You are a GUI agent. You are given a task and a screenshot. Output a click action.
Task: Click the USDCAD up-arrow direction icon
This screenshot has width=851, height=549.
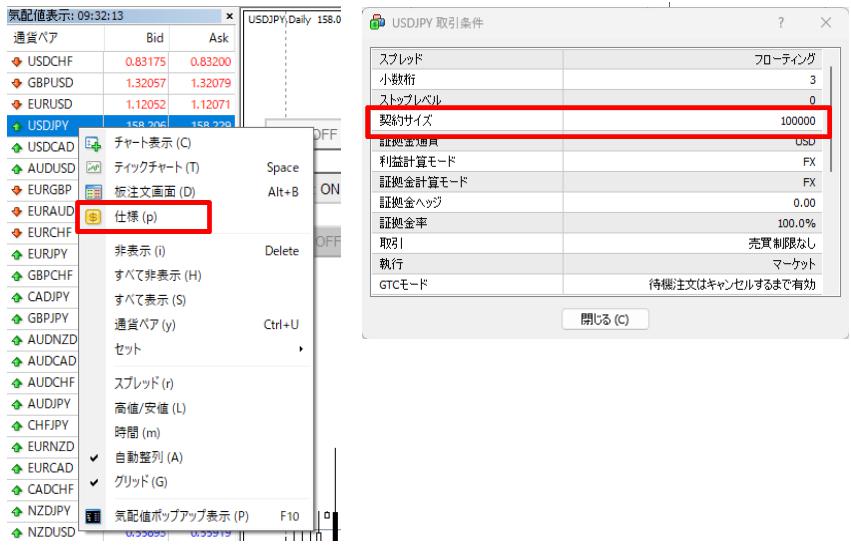[17, 148]
